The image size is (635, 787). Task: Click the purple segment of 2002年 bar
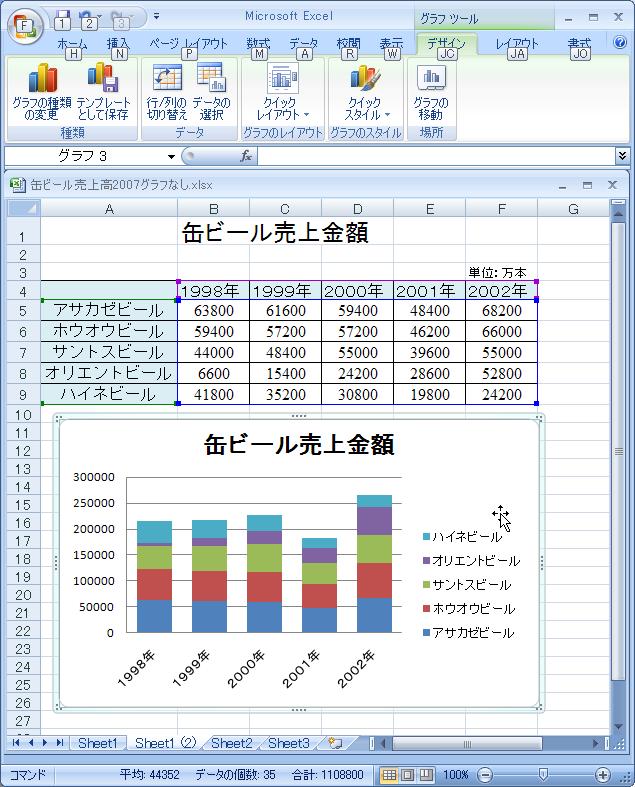coord(374,521)
